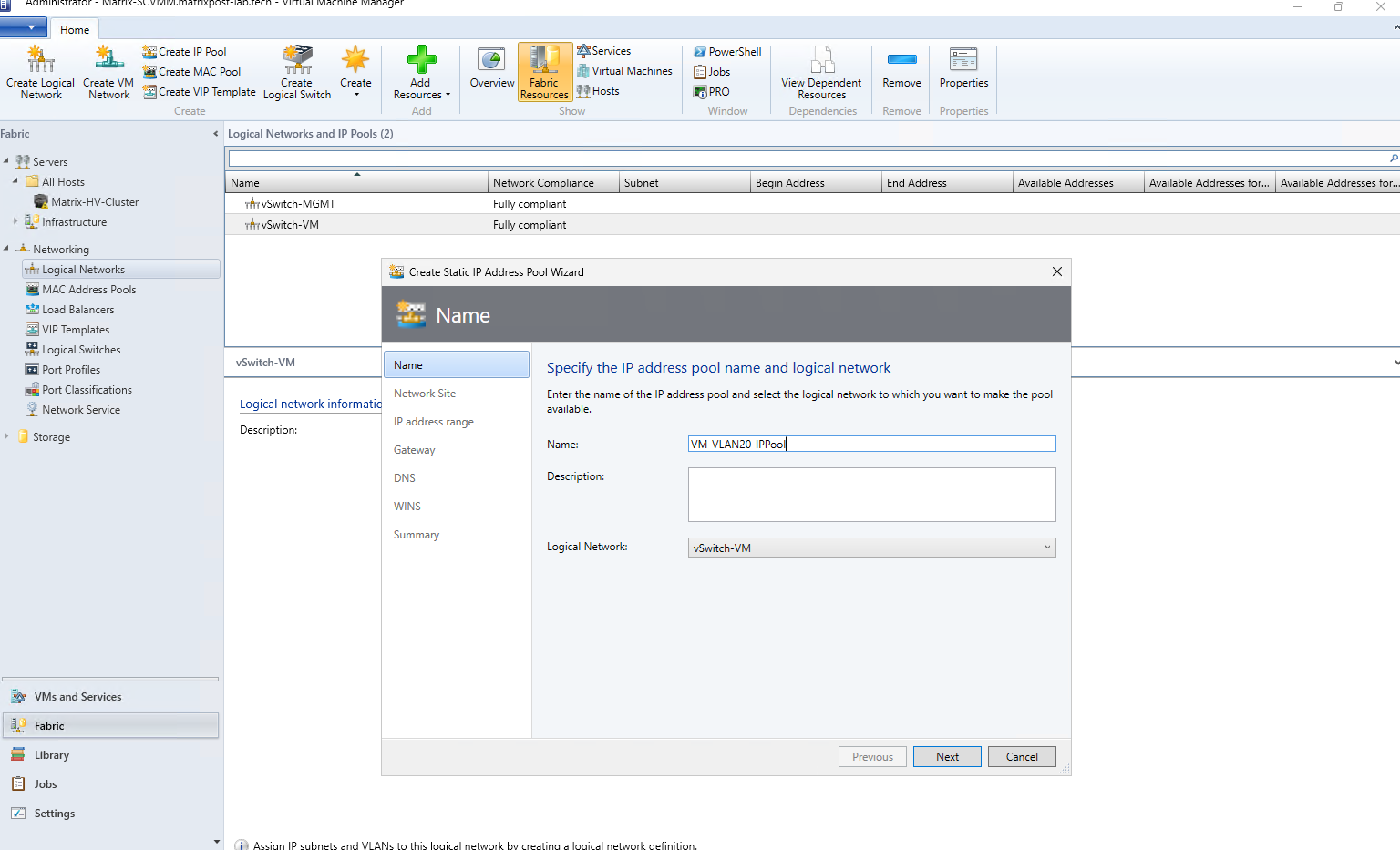This screenshot has width=1400, height=850.
Task: Select vSwitch-MGMT row in list
Action: pos(812,204)
